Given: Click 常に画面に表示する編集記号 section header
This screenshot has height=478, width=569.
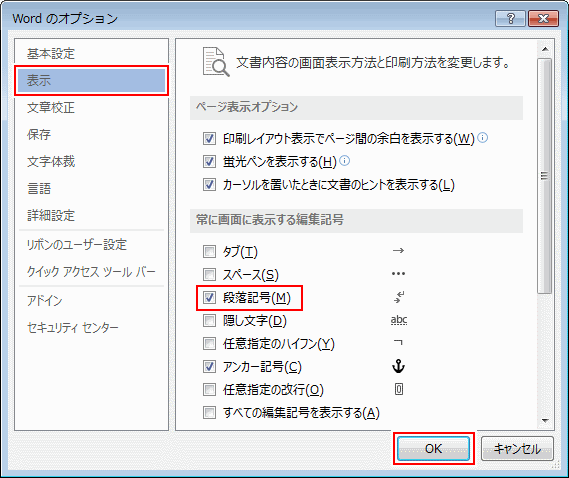Looking at the screenshot, I should pyautogui.click(x=356, y=220).
